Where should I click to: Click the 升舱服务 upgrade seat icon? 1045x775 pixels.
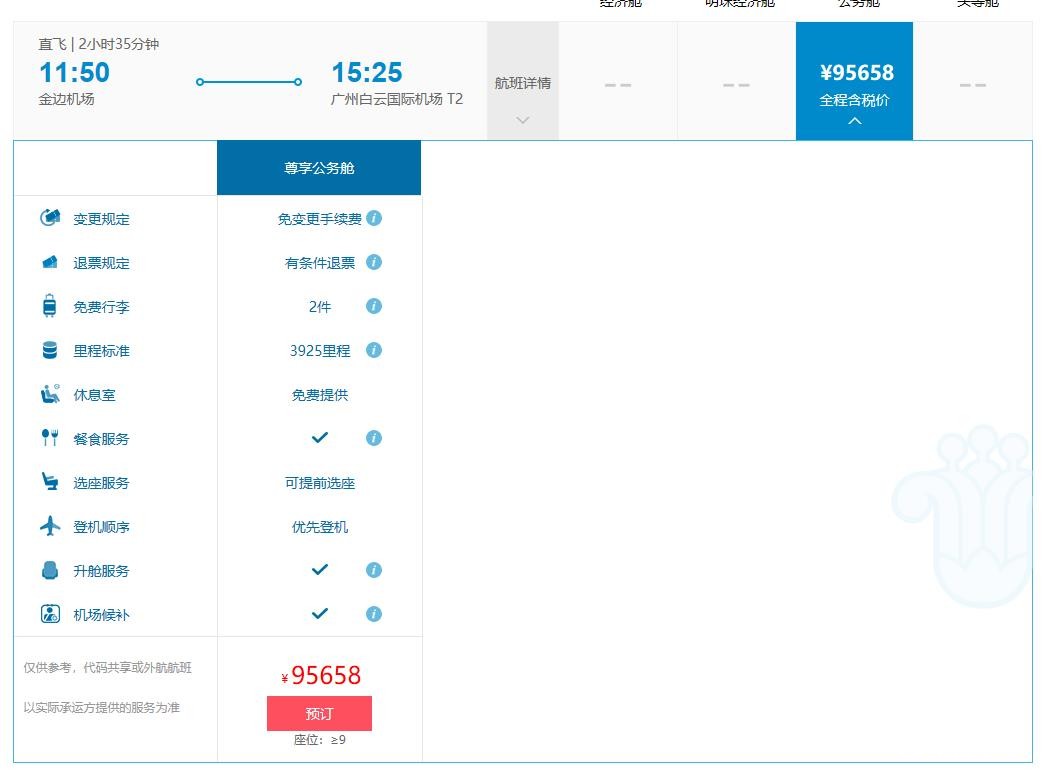(x=50, y=570)
